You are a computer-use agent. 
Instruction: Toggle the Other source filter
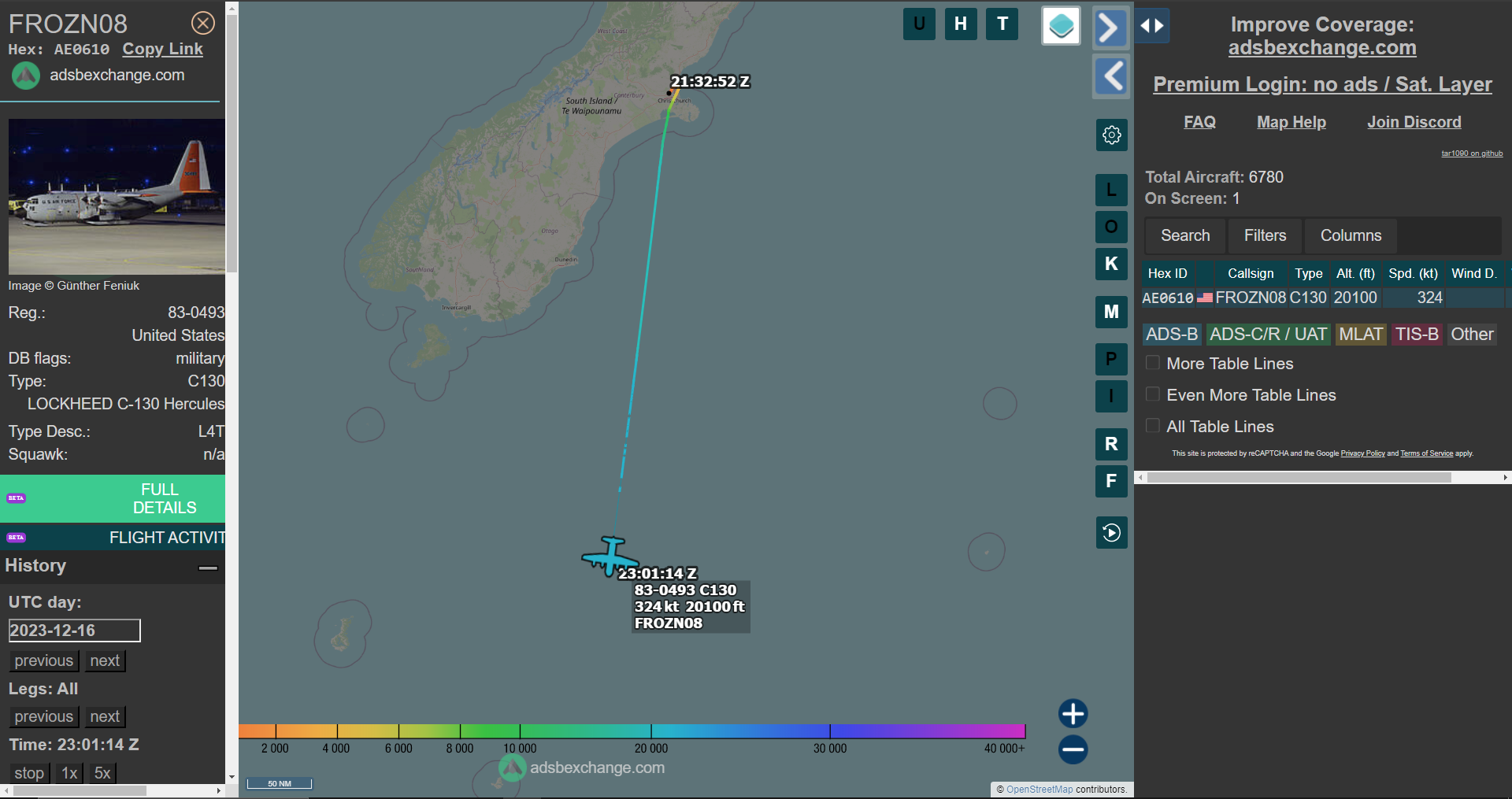1472,335
